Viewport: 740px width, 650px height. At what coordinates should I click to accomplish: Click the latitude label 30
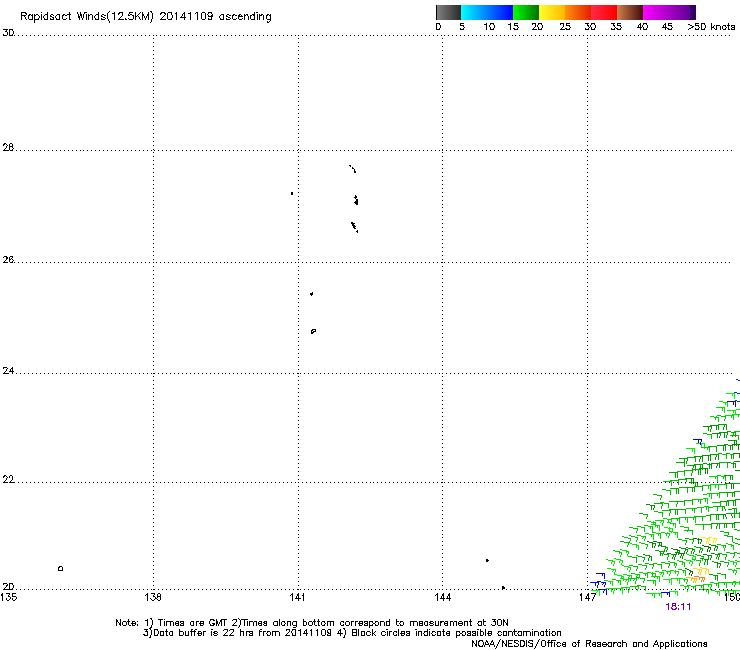(x=8, y=33)
